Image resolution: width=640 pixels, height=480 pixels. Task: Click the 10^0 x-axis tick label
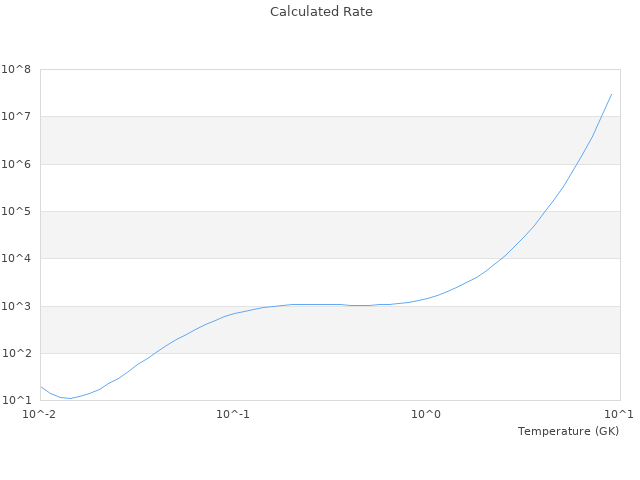coord(427,414)
